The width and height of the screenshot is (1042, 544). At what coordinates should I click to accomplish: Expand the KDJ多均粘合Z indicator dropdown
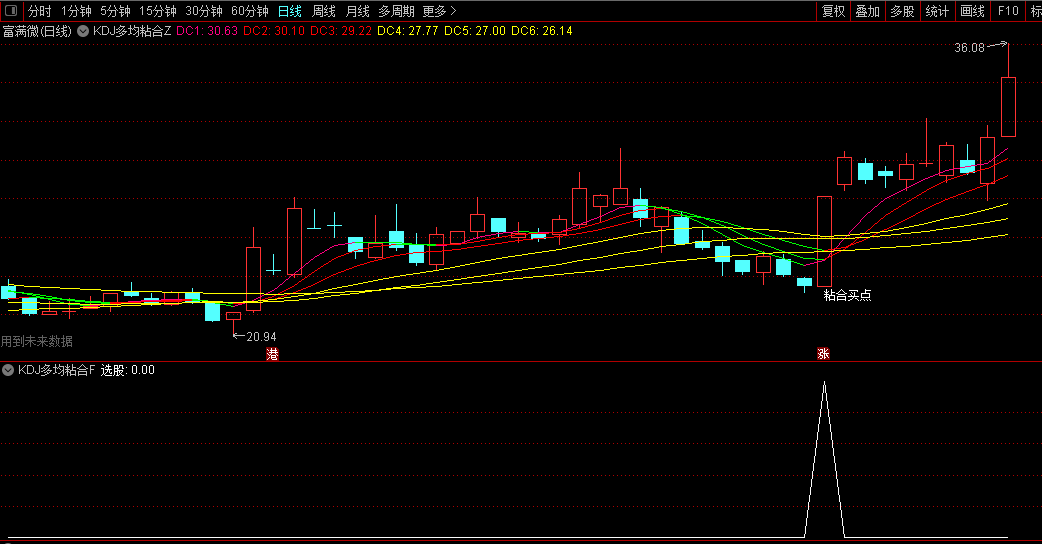[83, 31]
